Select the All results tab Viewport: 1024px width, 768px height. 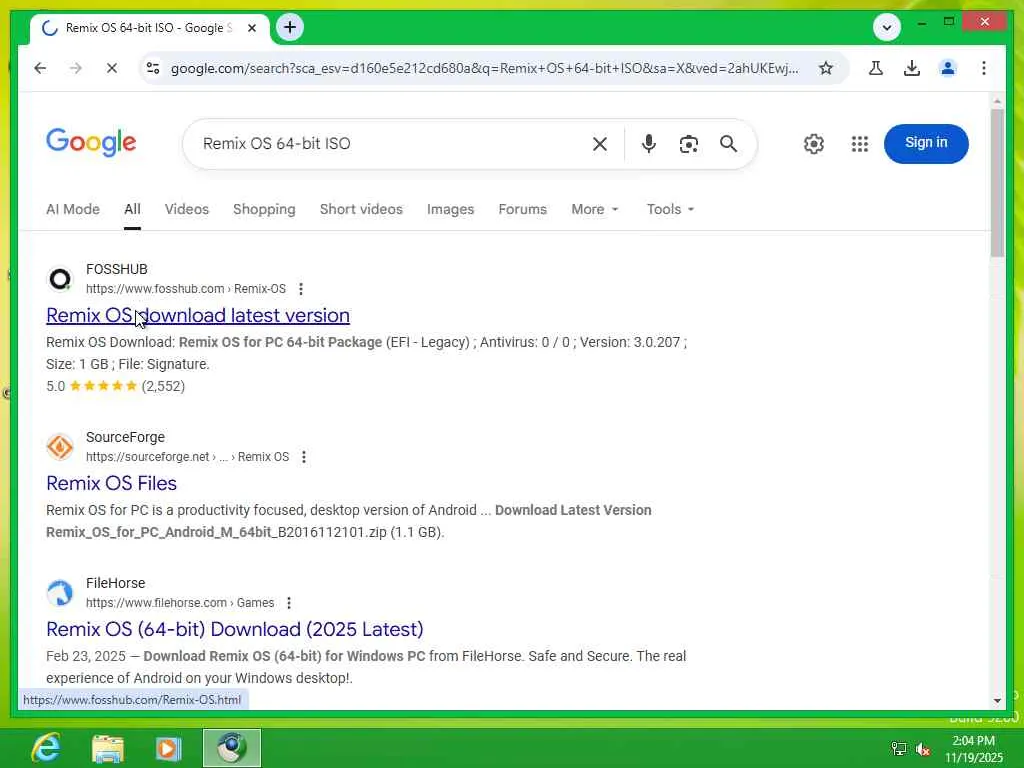point(133,209)
